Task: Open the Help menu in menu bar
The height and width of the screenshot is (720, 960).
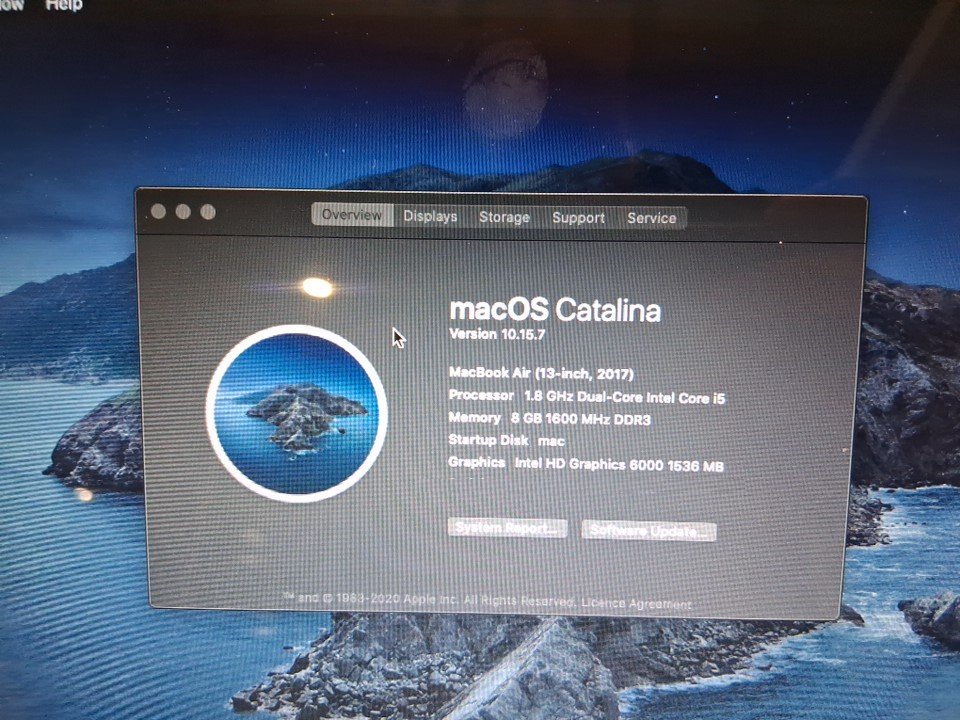Action: coord(64,5)
